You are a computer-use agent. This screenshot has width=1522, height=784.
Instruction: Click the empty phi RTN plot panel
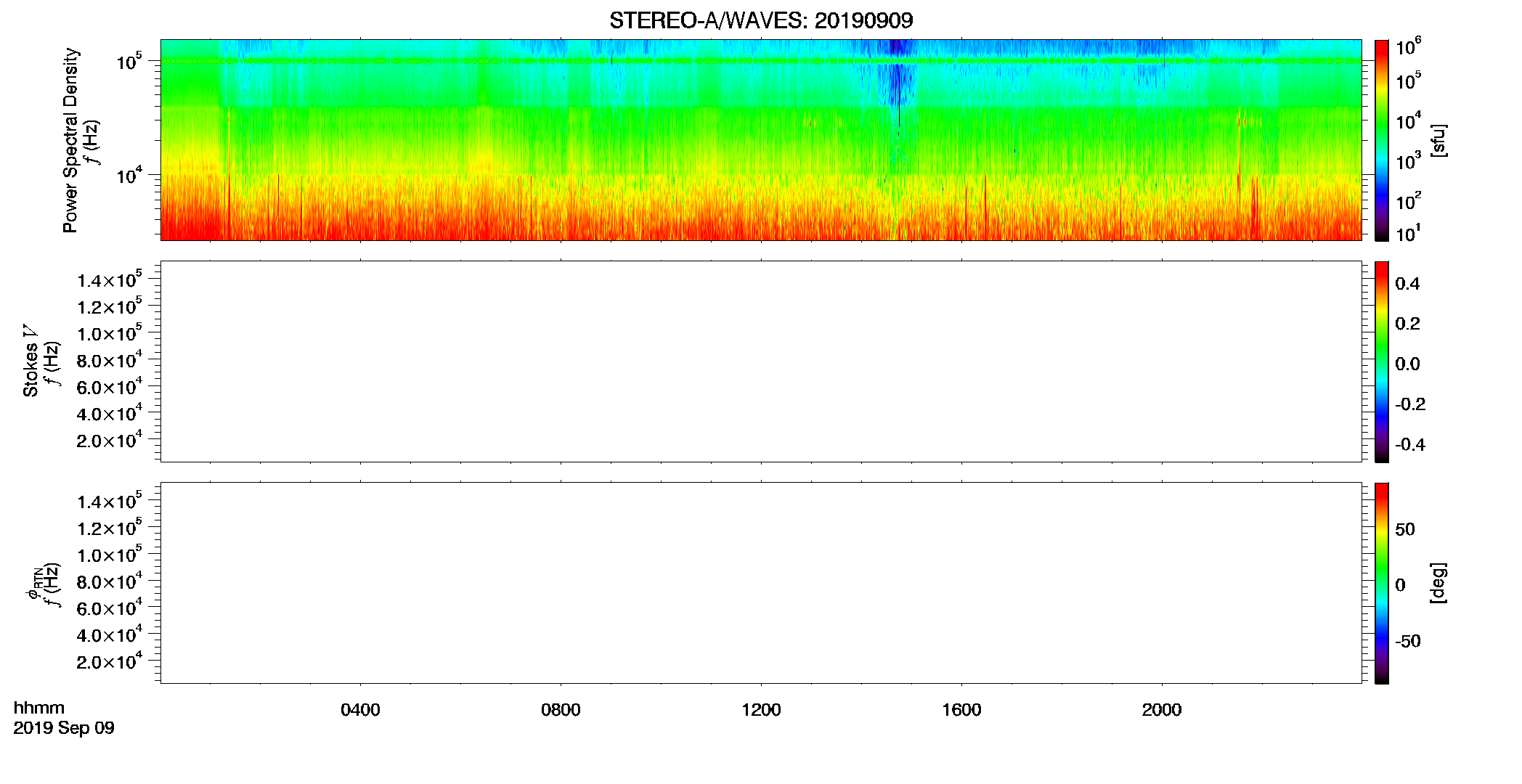click(761, 583)
